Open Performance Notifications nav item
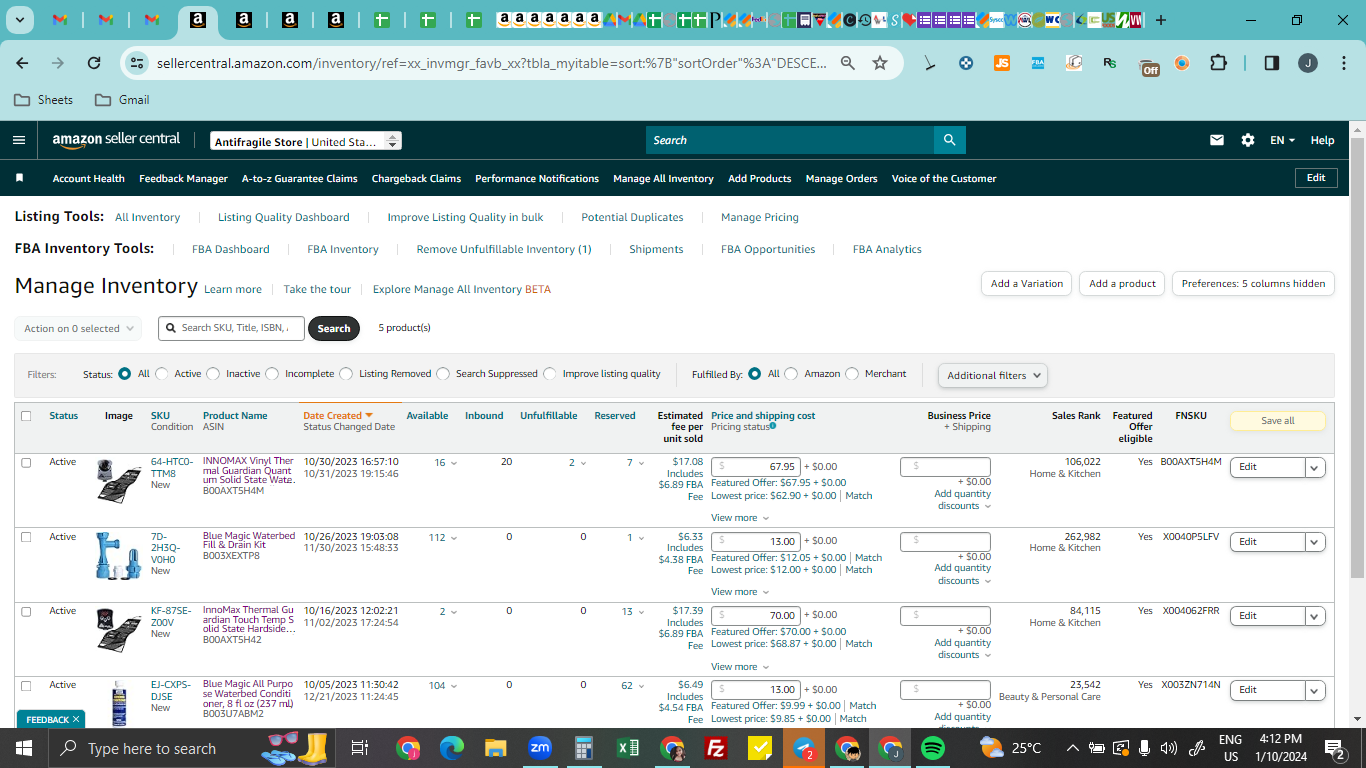The width and height of the screenshot is (1366, 768). (x=537, y=178)
